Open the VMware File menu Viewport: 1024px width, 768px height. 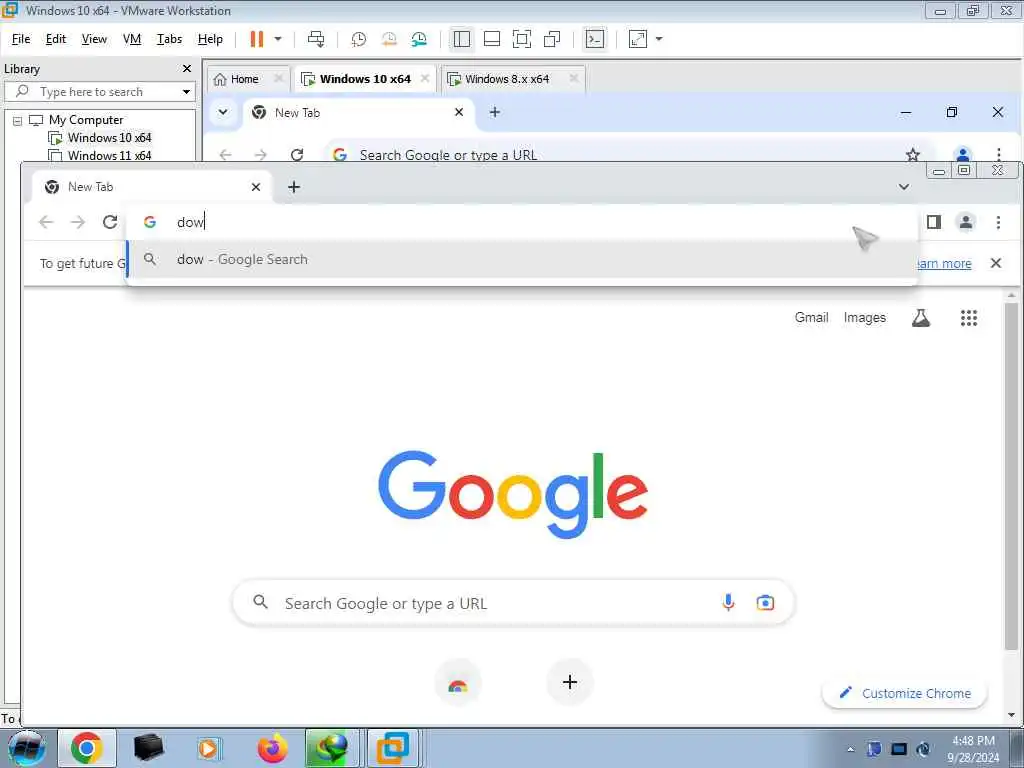pos(21,39)
